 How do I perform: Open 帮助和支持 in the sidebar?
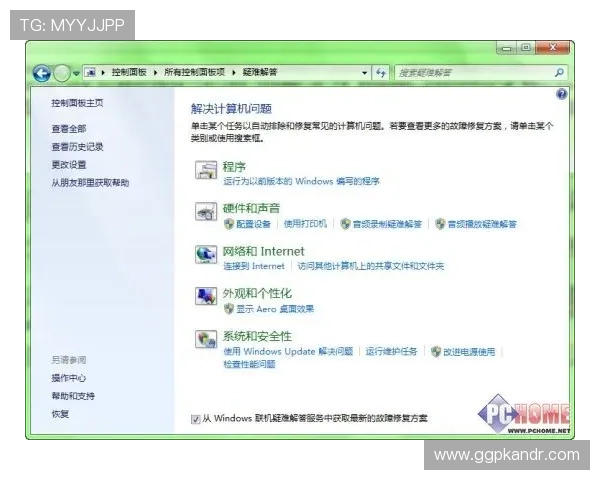tap(73, 396)
